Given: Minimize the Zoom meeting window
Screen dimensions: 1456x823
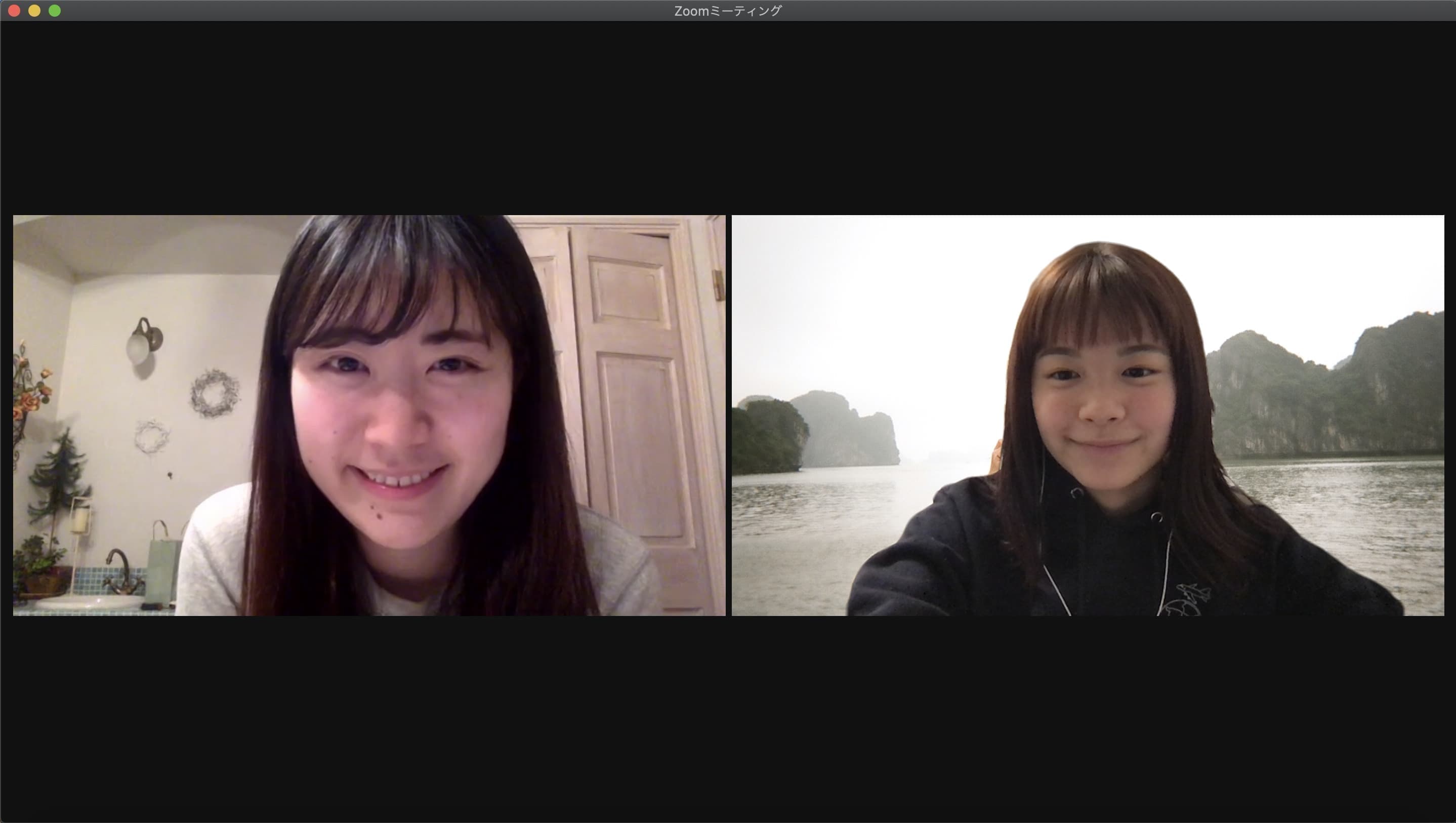Looking at the screenshot, I should [34, 11].
